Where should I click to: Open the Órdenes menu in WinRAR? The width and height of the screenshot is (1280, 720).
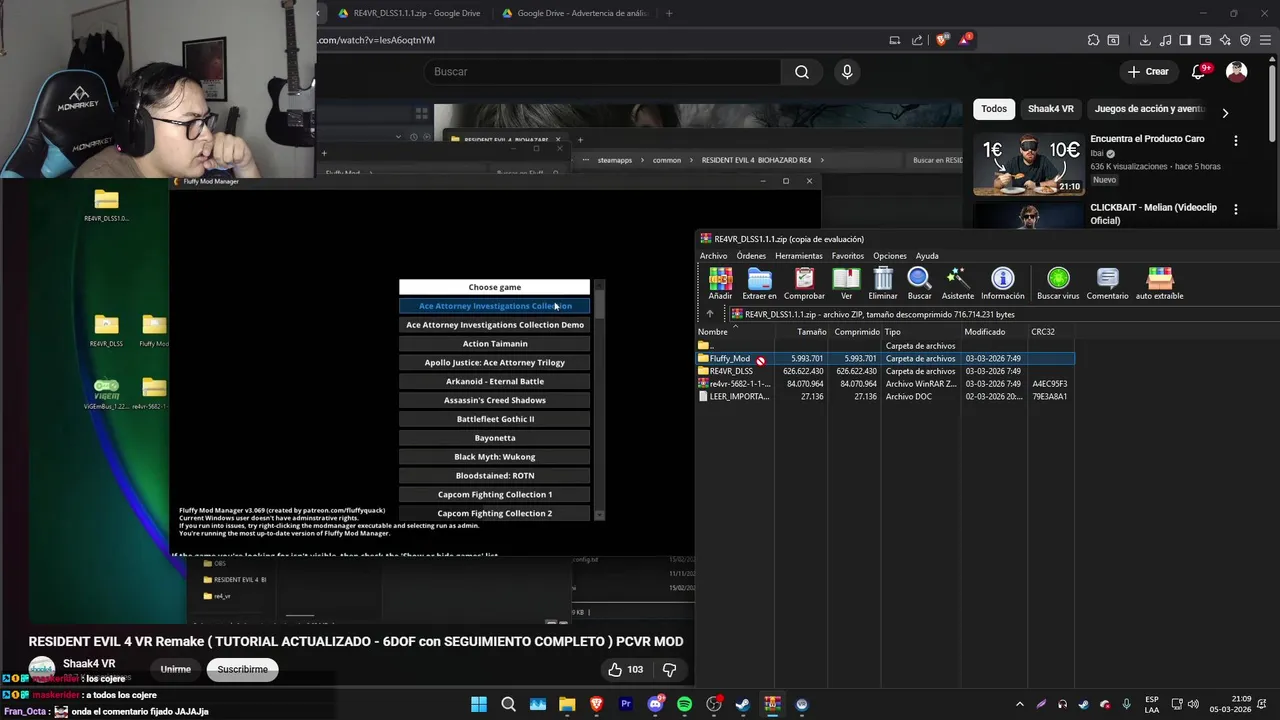751,256
